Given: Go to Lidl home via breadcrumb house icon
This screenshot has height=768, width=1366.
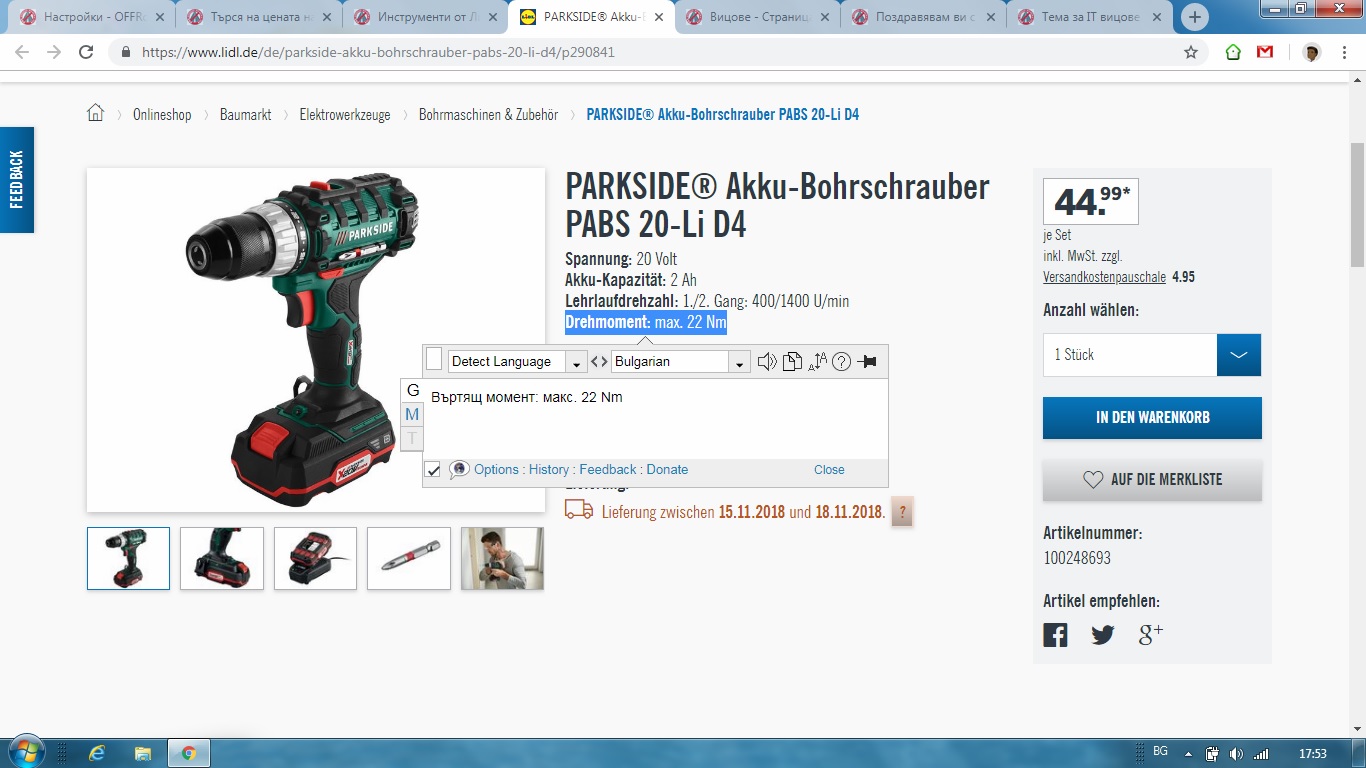Looking at the screenshot, I should click(96, 113).
